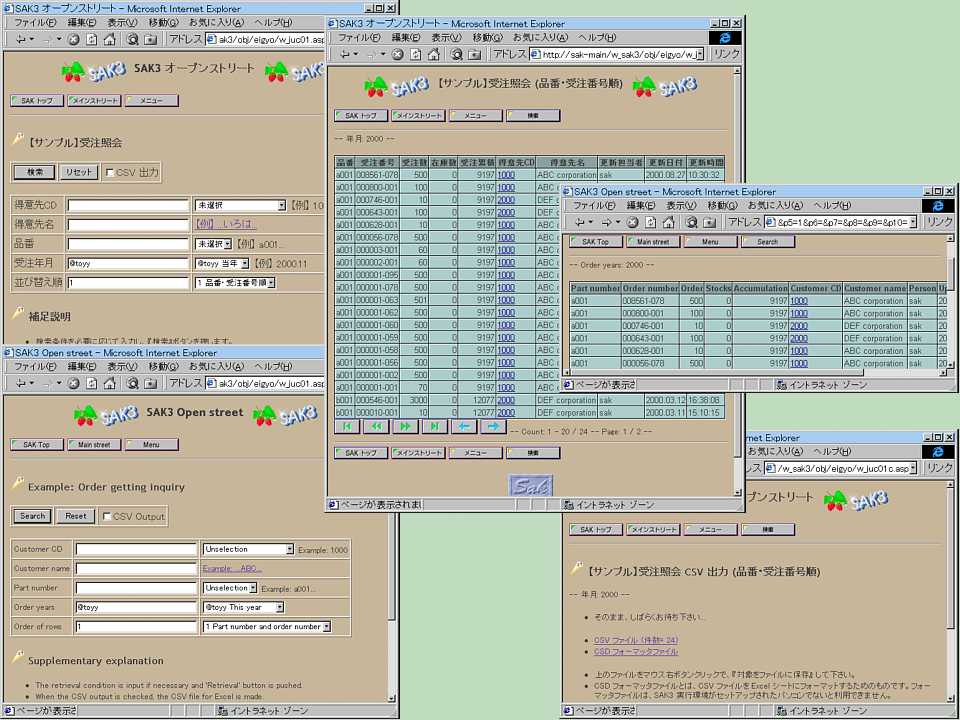Click the blue right arrow below the results table
The width and height of the screenshot is (960, 720).
[491, 426]
